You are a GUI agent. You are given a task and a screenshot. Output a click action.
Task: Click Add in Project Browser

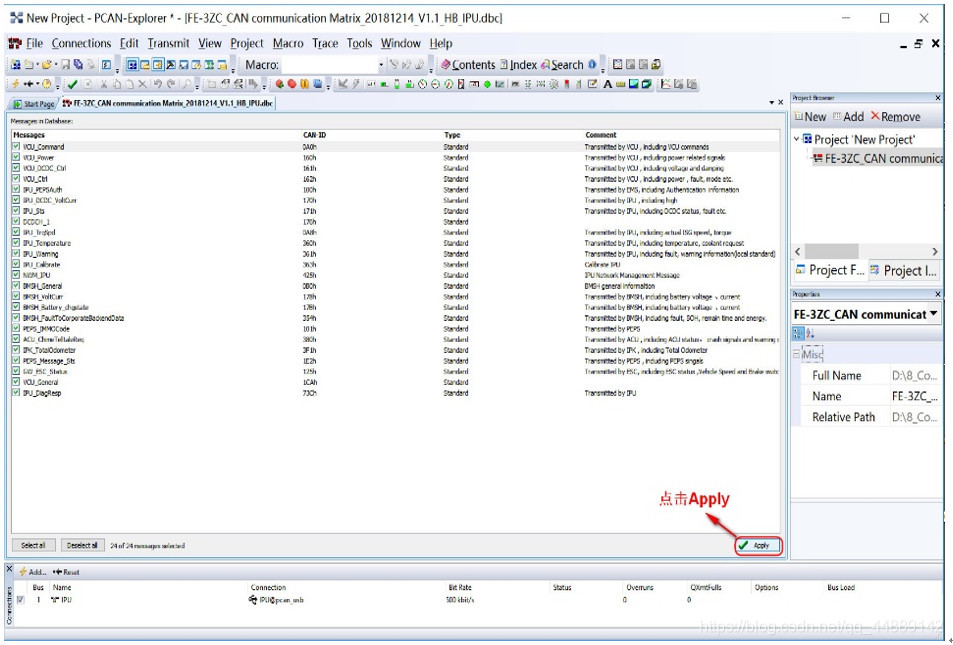pos(848,117)
